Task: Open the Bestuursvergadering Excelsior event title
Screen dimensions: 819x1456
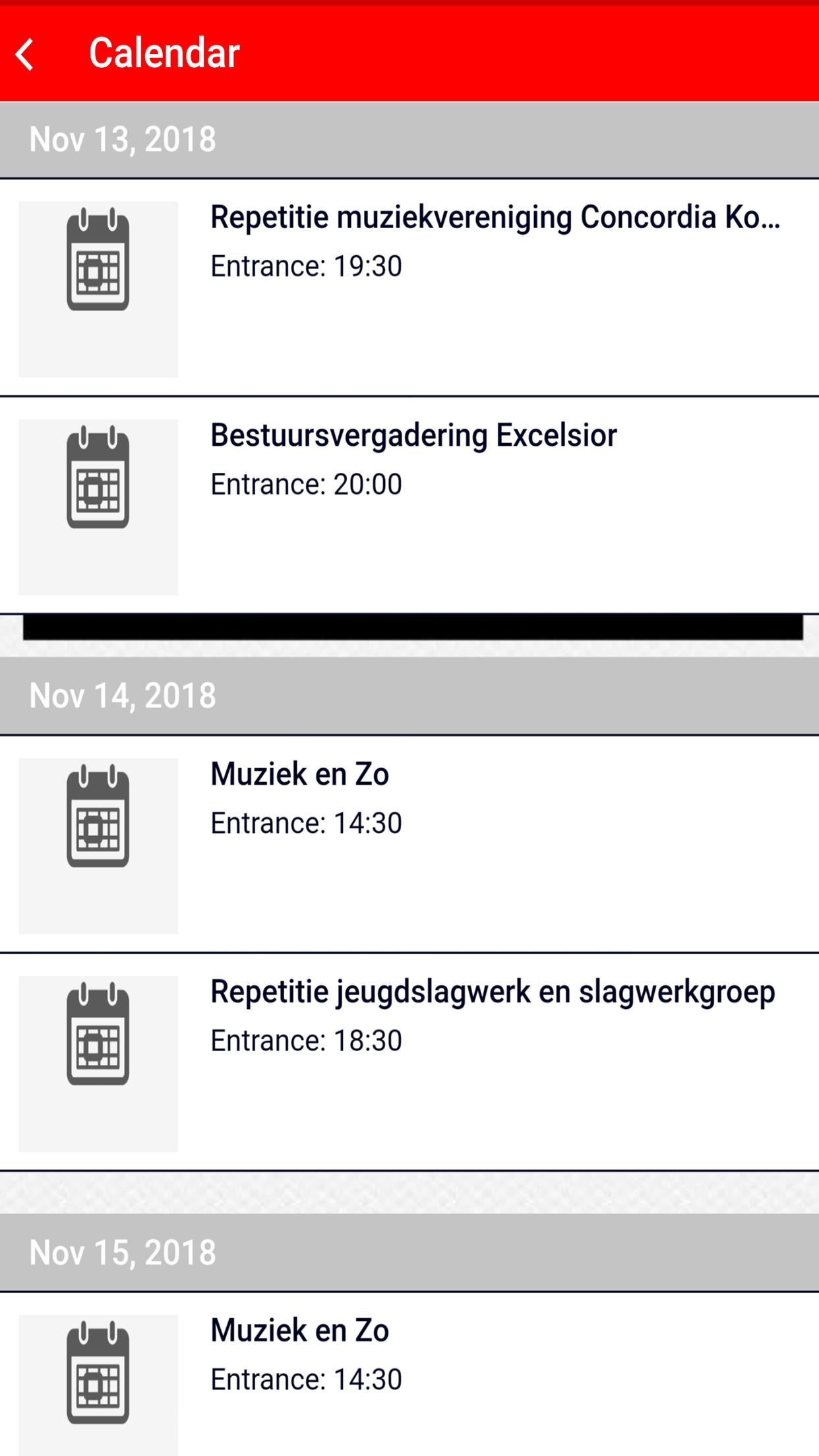Action: click(413, 435)
